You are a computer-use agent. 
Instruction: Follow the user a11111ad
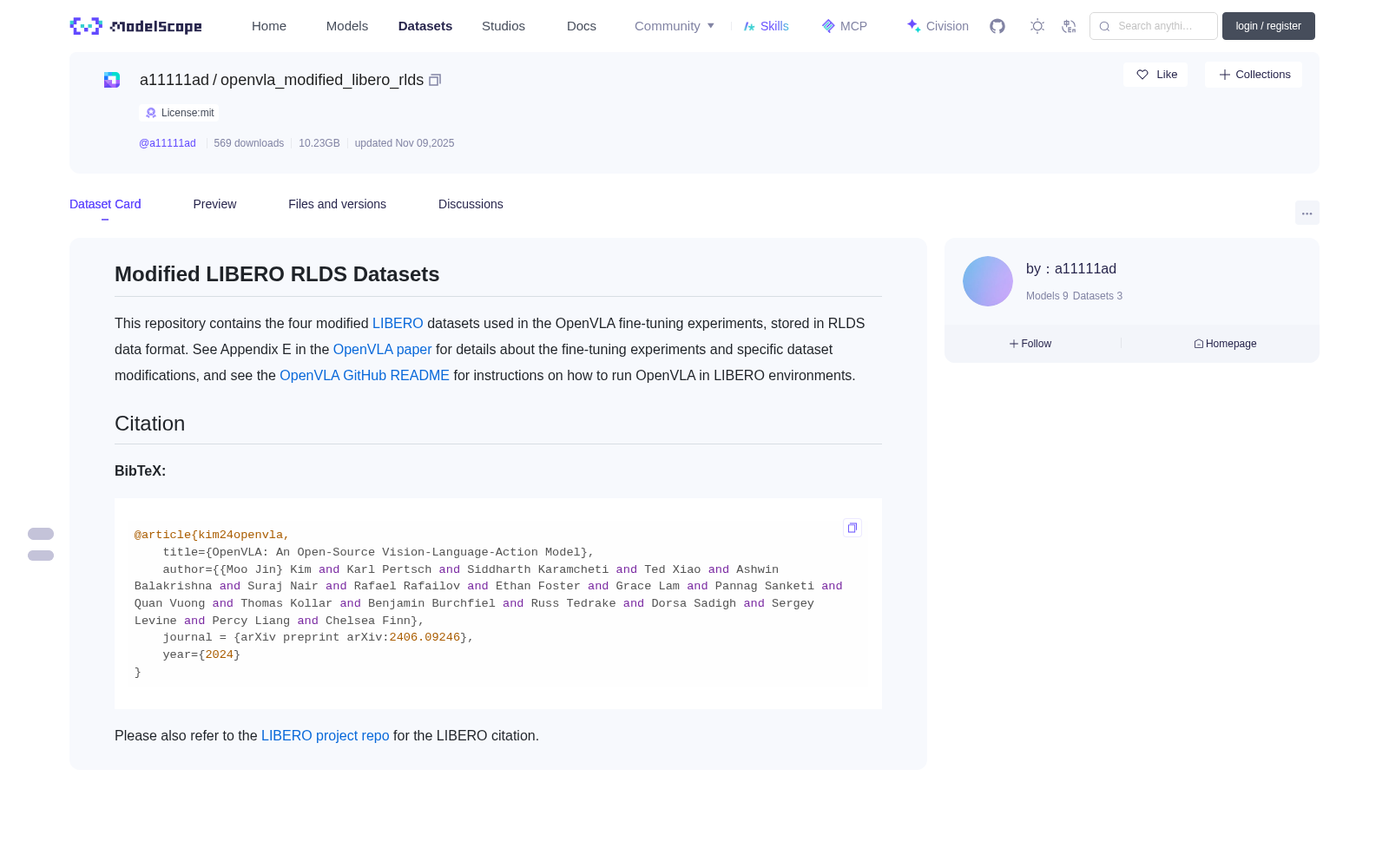(1030, 344)
